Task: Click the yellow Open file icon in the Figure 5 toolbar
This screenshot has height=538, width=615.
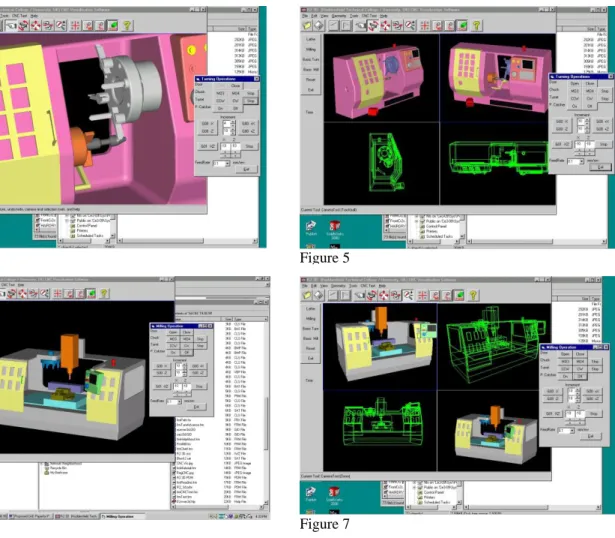Action: (x=307, y=25)
